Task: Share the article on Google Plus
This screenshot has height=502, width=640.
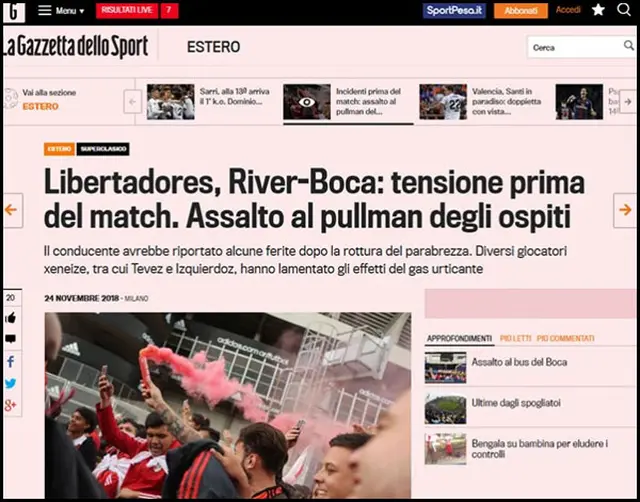Action: point(11,405)
